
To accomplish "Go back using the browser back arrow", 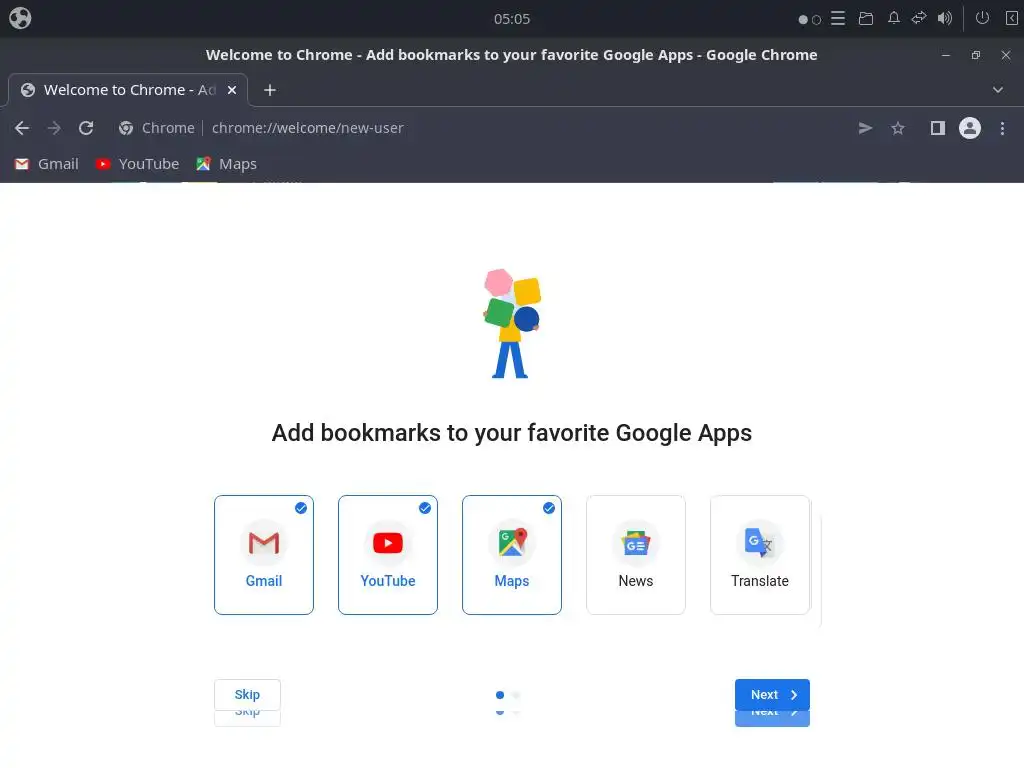I will coord(22,128).
